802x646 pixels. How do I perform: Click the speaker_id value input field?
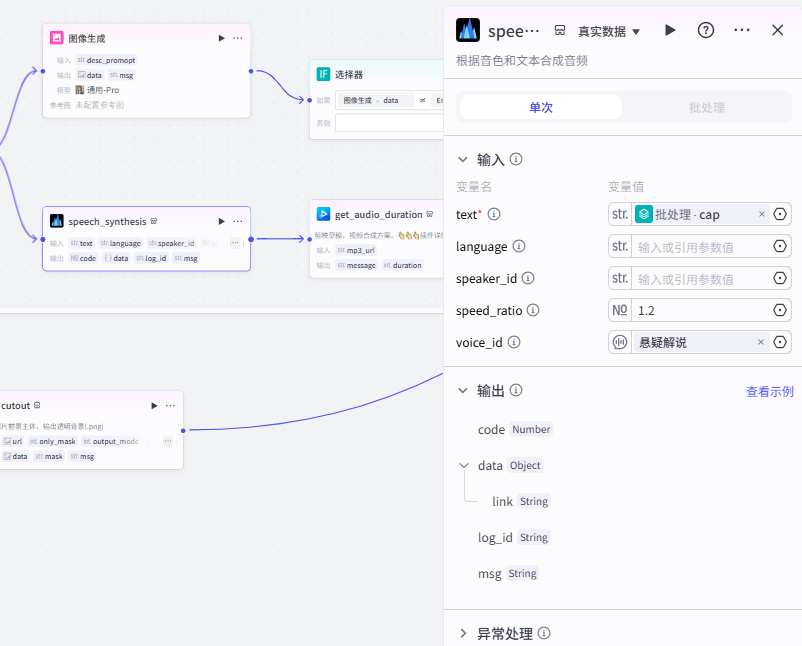tap(701, 279)
